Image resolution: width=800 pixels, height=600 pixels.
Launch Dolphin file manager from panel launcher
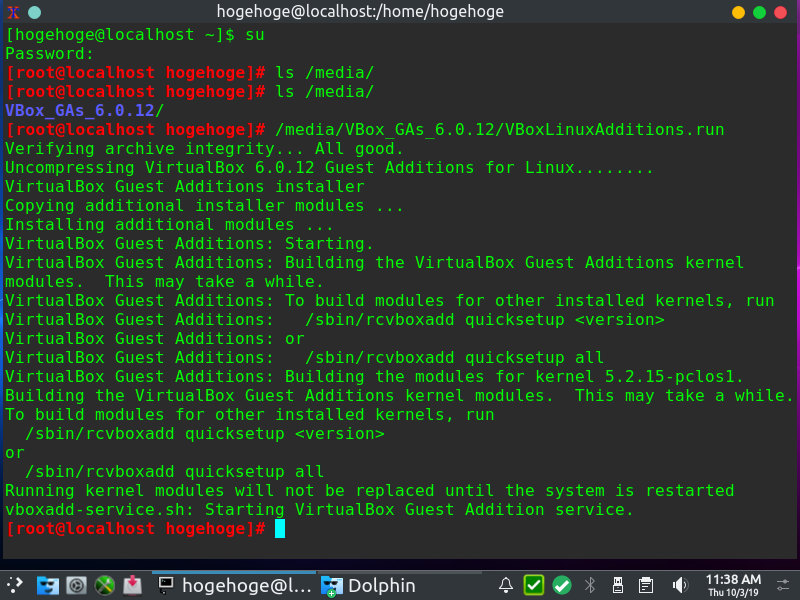[47, 585]
